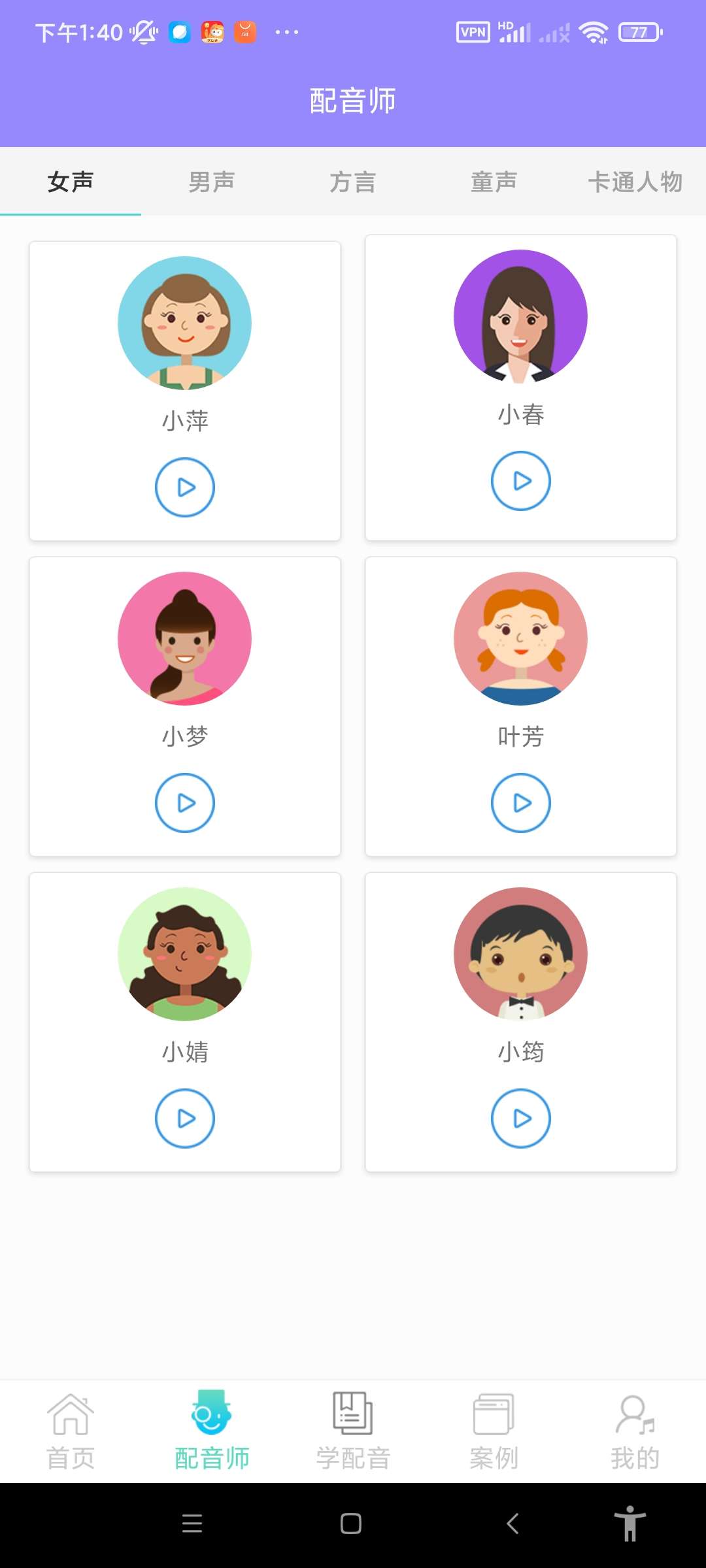Select 女声 tab
Image resolution: width=706 pixels, height=1568 pixels.
pos(71,182)
